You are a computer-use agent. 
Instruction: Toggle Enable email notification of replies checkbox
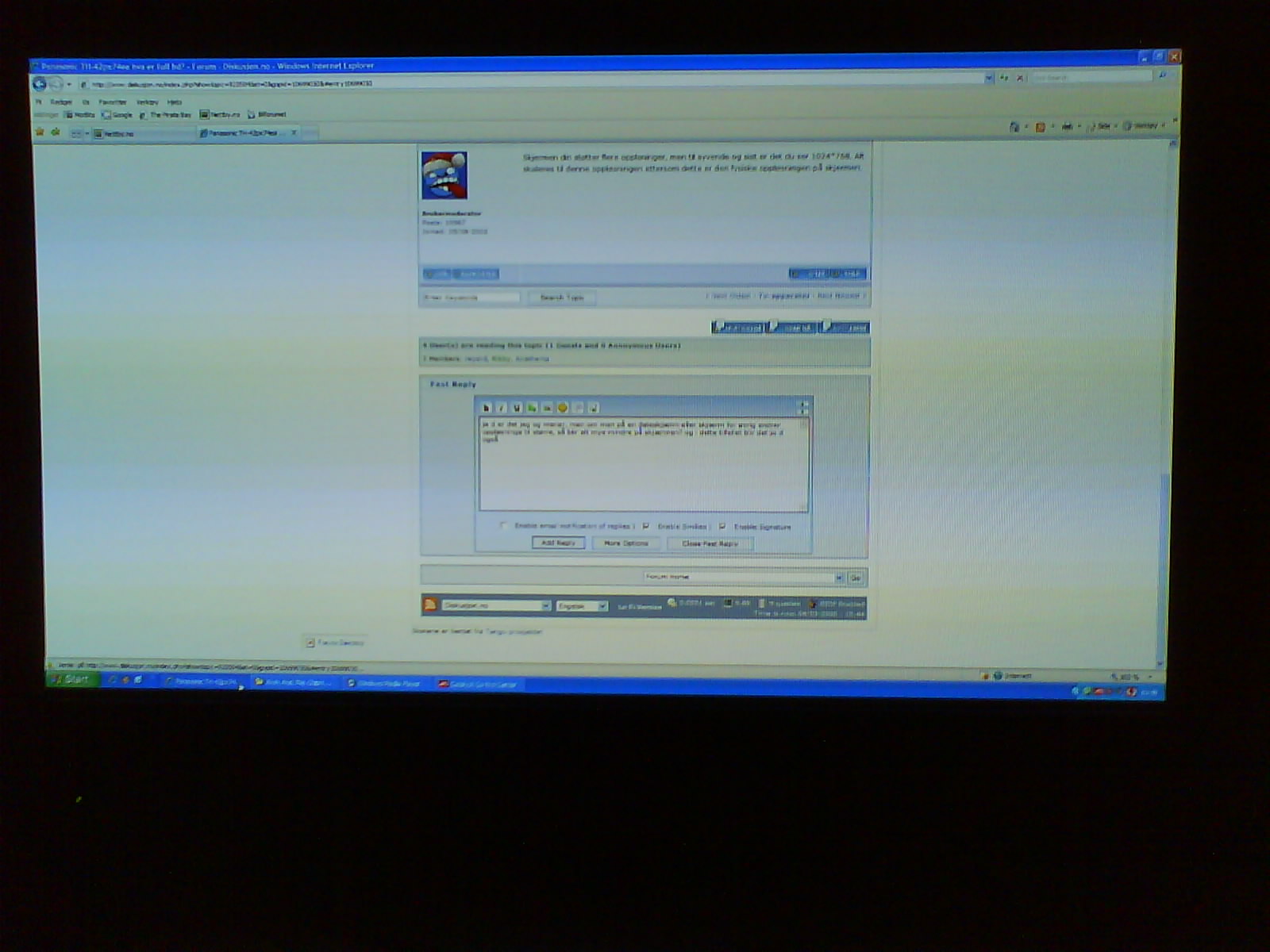coord(503,525)
